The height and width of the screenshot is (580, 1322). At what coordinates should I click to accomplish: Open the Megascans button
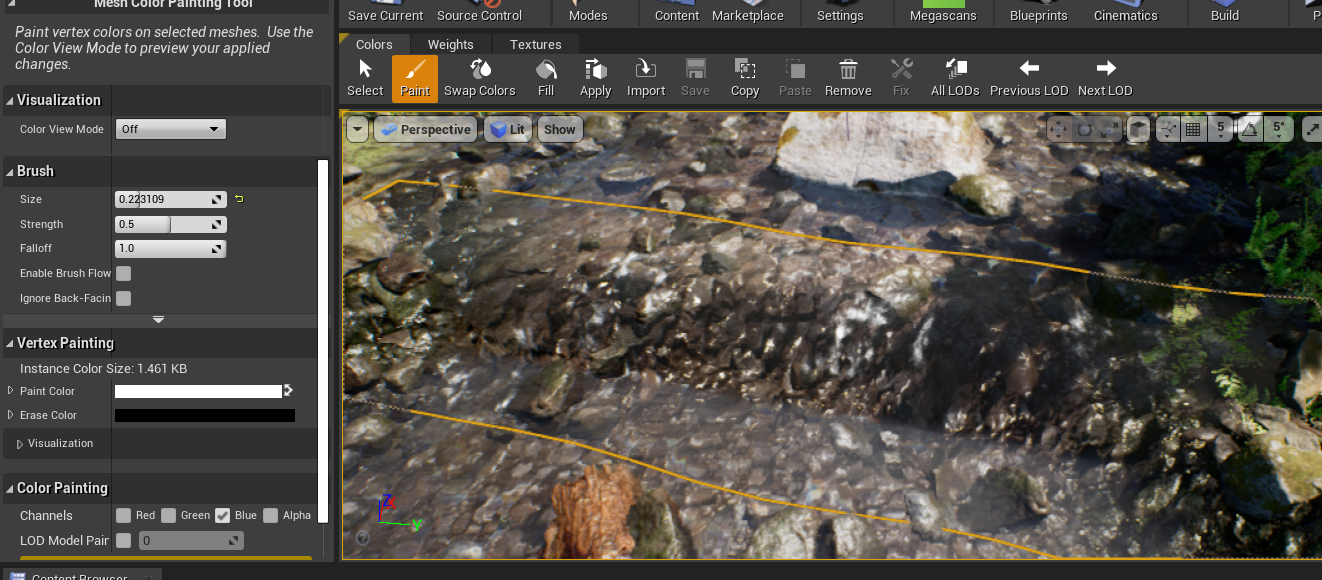943,13
